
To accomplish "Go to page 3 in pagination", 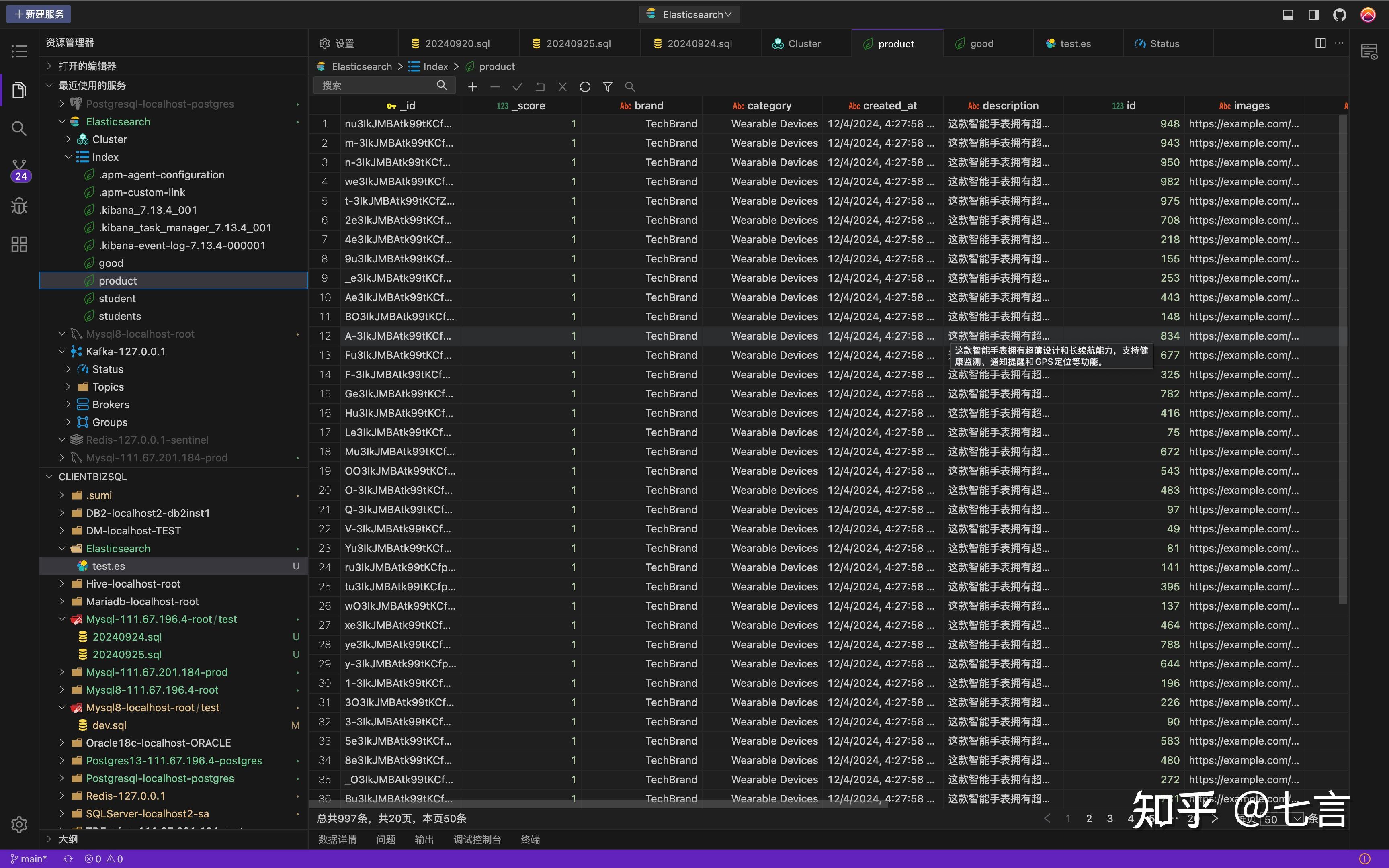I will pyautogui.click(x=1110, y=819).
